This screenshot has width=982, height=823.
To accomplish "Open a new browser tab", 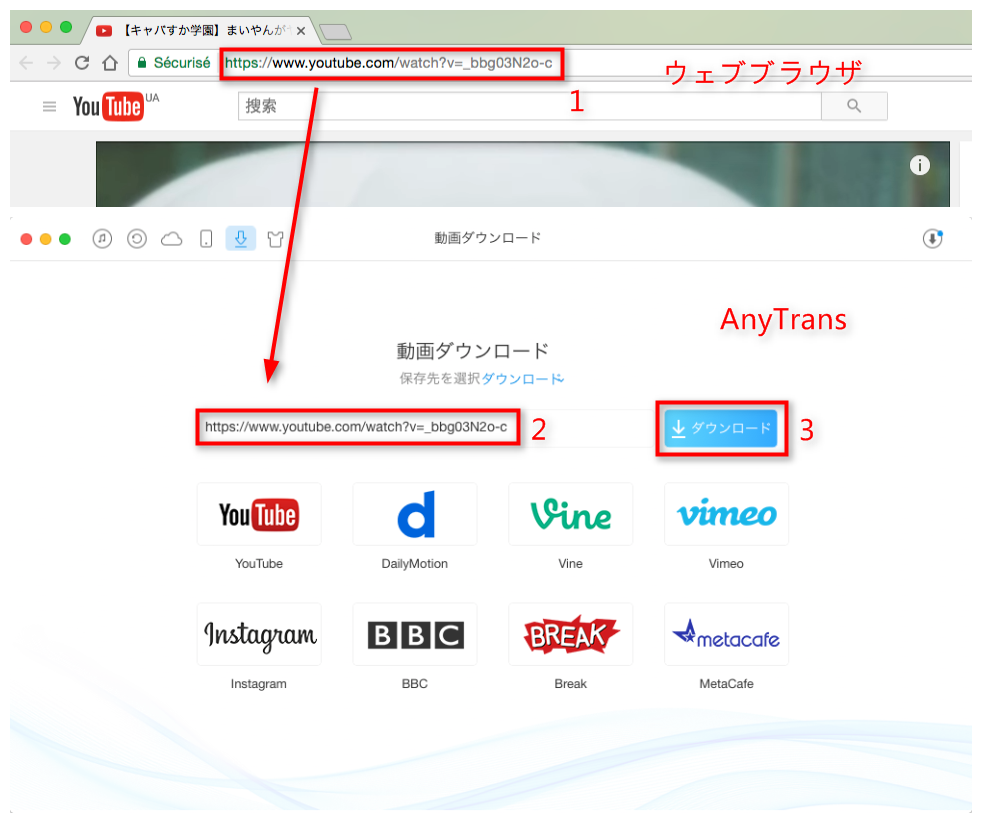I will point(335,31).
